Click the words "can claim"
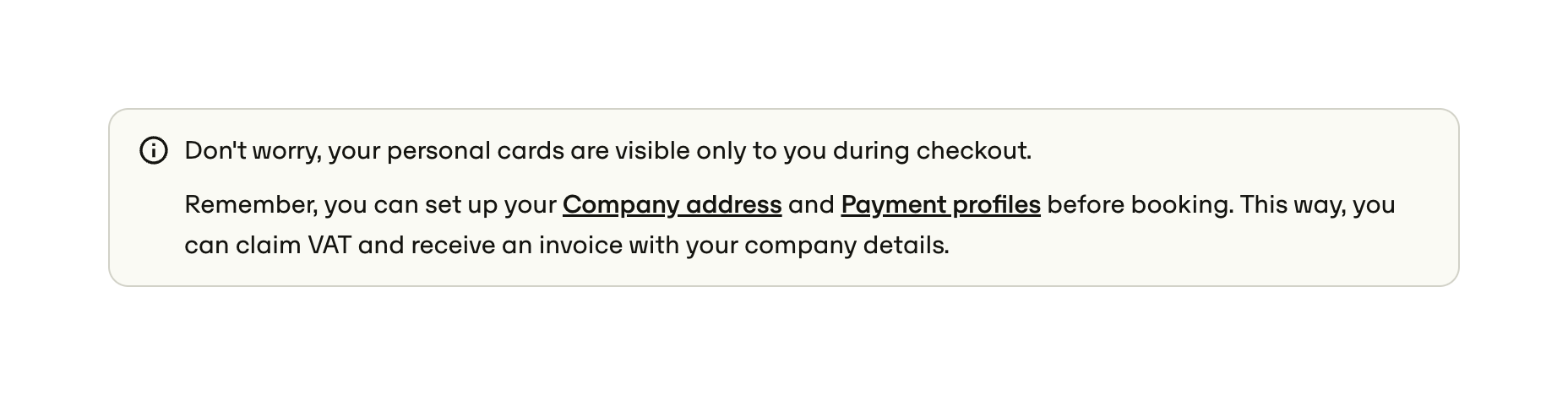 (x=242, y=246)
